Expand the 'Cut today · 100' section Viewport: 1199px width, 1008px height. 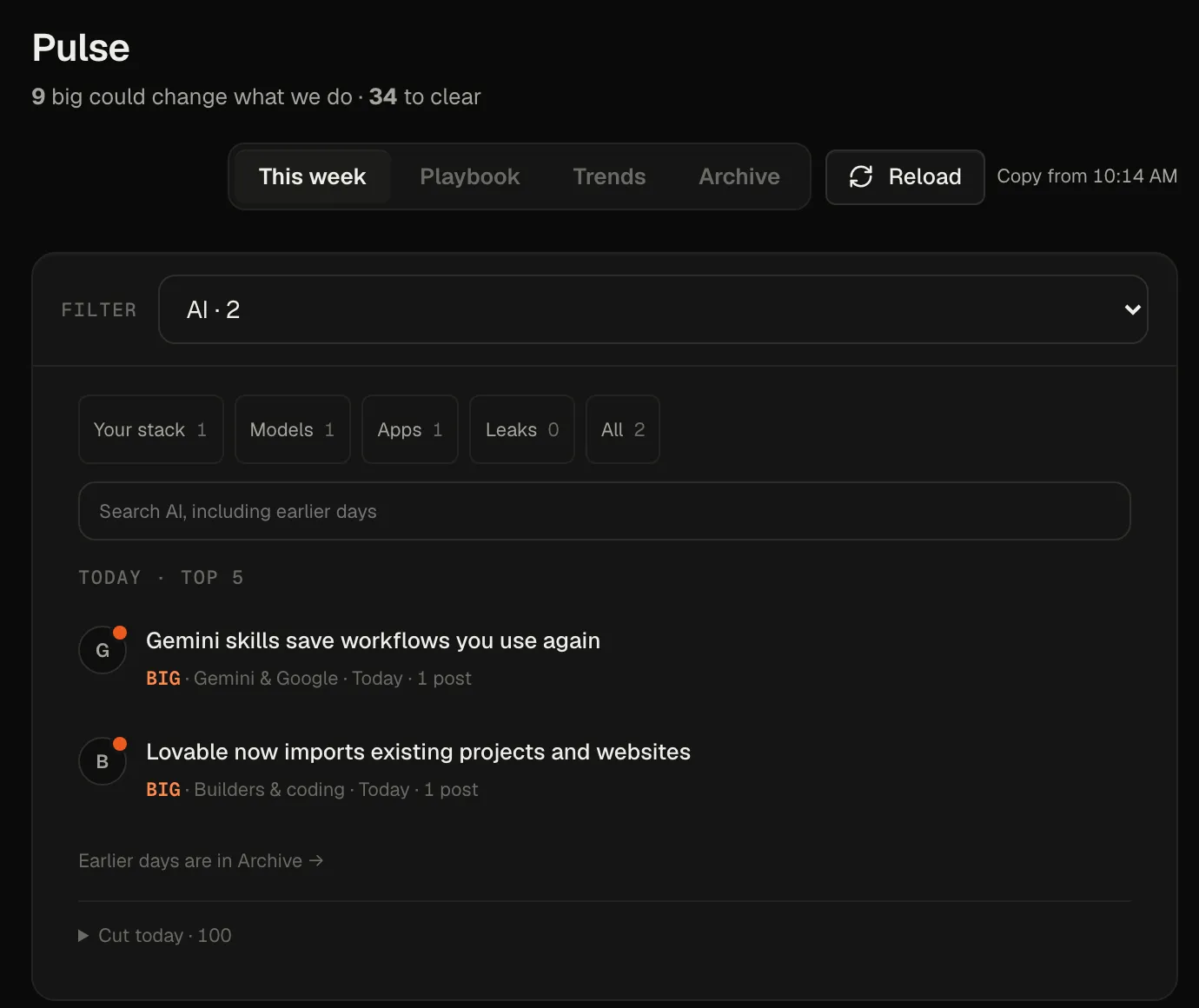[x=155, y=935]
